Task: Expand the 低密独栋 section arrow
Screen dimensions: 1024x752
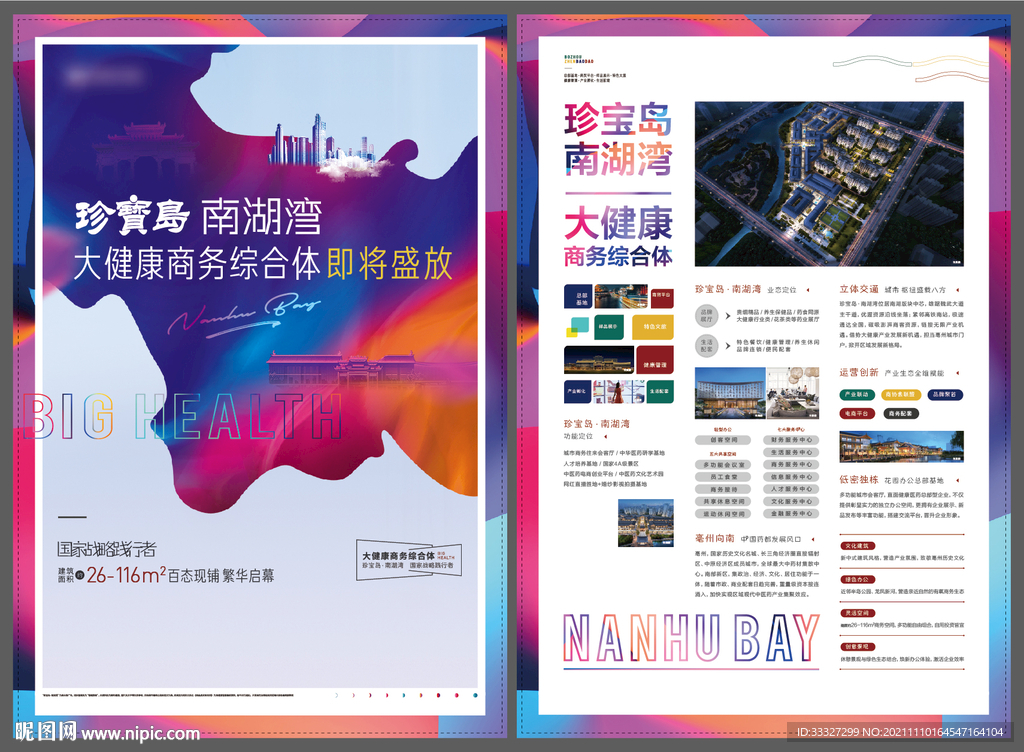Action: (959, 479)
